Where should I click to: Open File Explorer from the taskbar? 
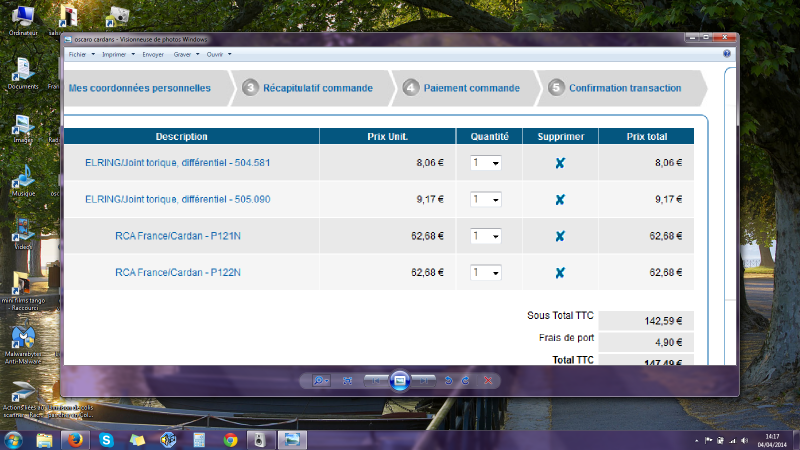point(44,440)
